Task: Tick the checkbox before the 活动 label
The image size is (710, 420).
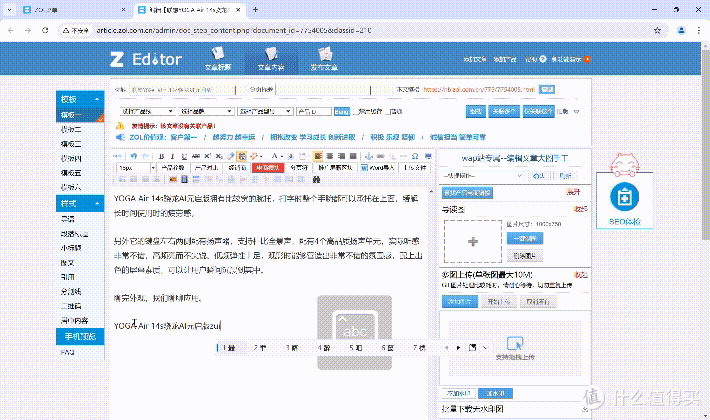Action: 386,111
